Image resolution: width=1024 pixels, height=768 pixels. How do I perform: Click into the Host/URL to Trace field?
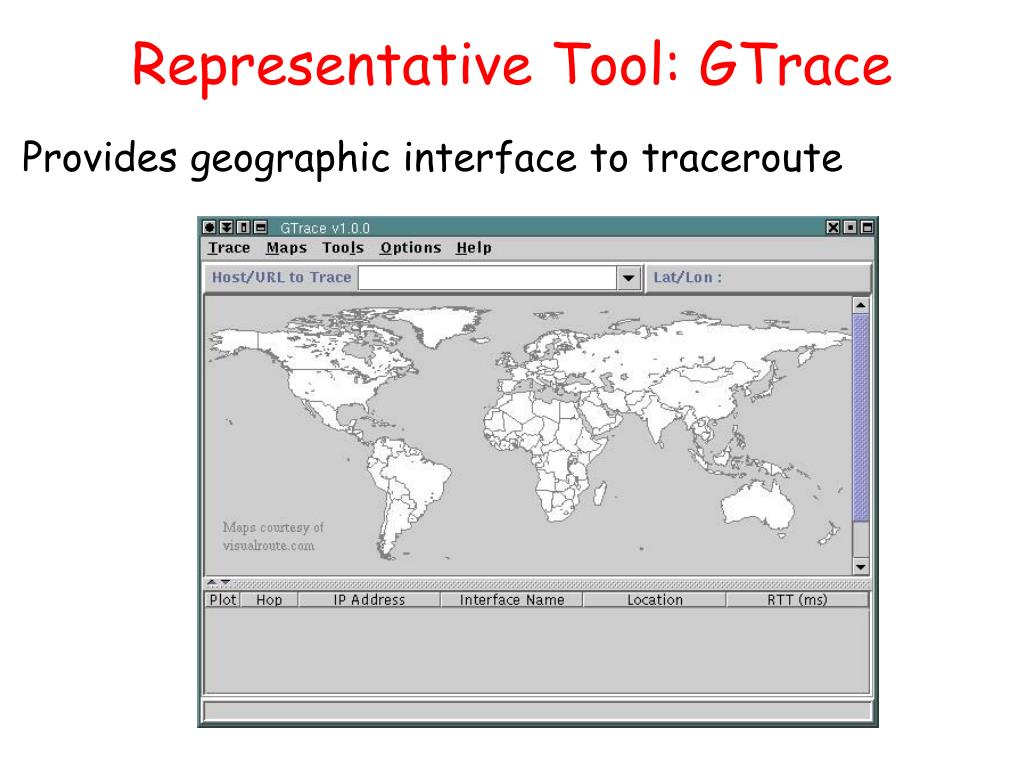point(487,278)
